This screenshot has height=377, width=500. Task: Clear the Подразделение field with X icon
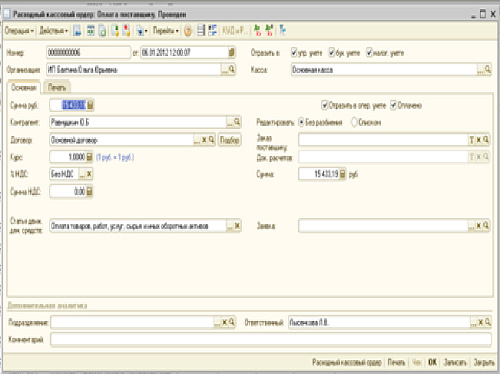[225, 322]
